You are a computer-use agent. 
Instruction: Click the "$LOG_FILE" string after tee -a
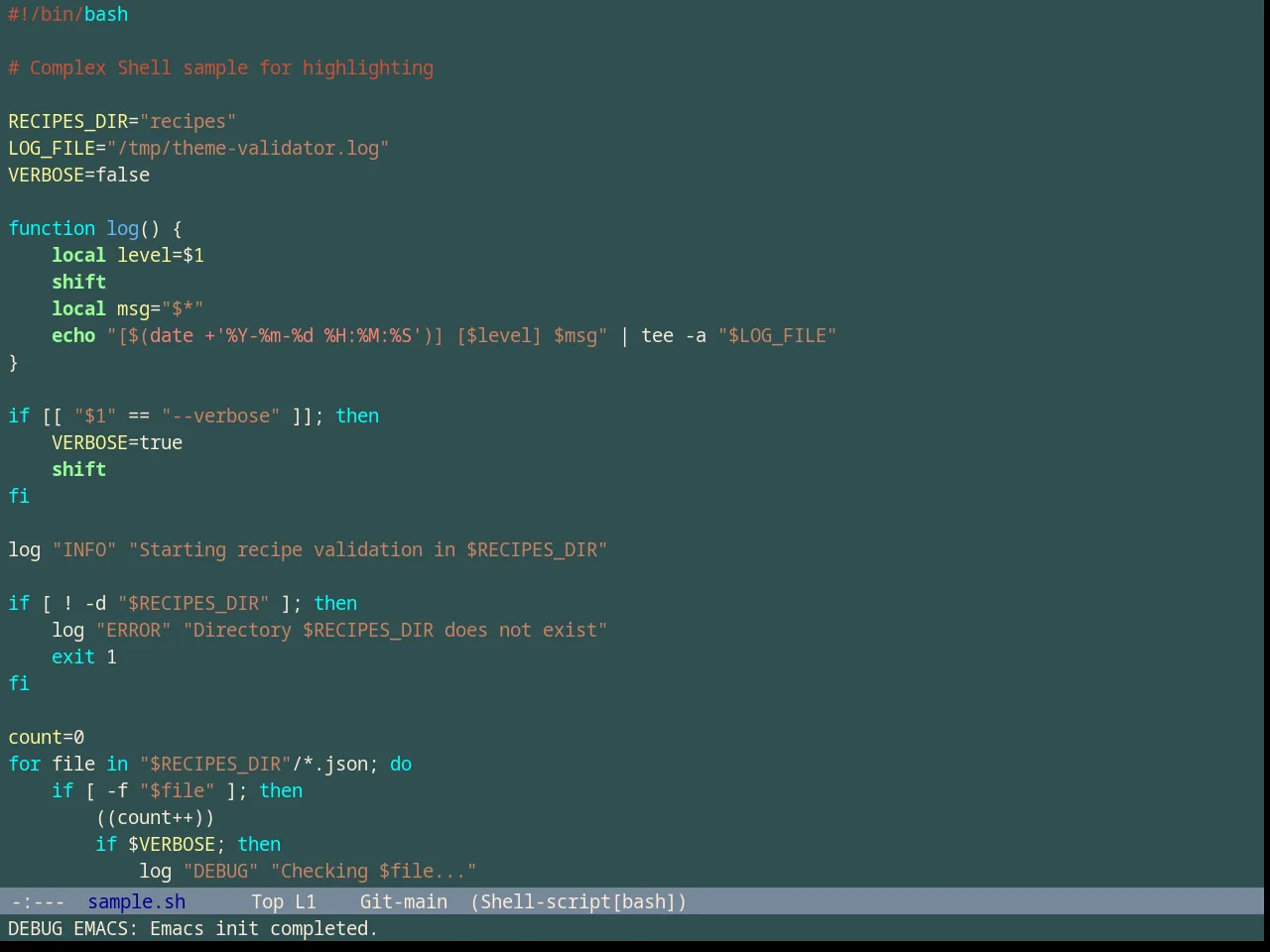pyautogui.click(x=778, y=335)
